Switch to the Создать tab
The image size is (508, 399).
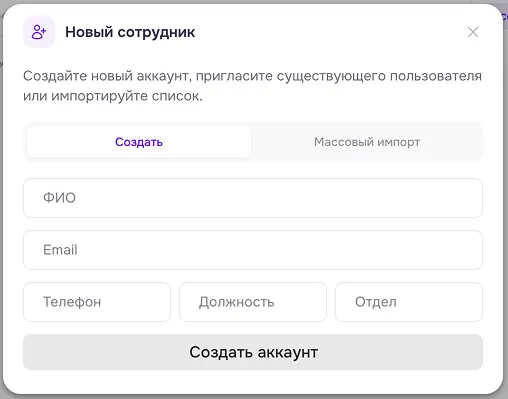pyautogui.click(x=139, y=142)
